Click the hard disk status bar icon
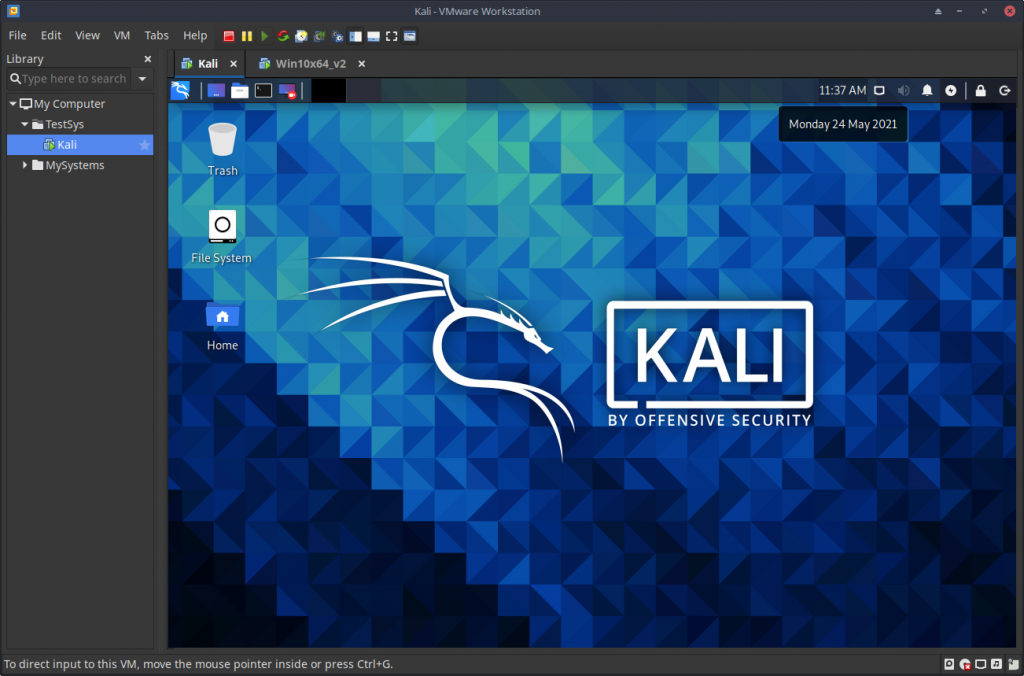 [949, 664]
